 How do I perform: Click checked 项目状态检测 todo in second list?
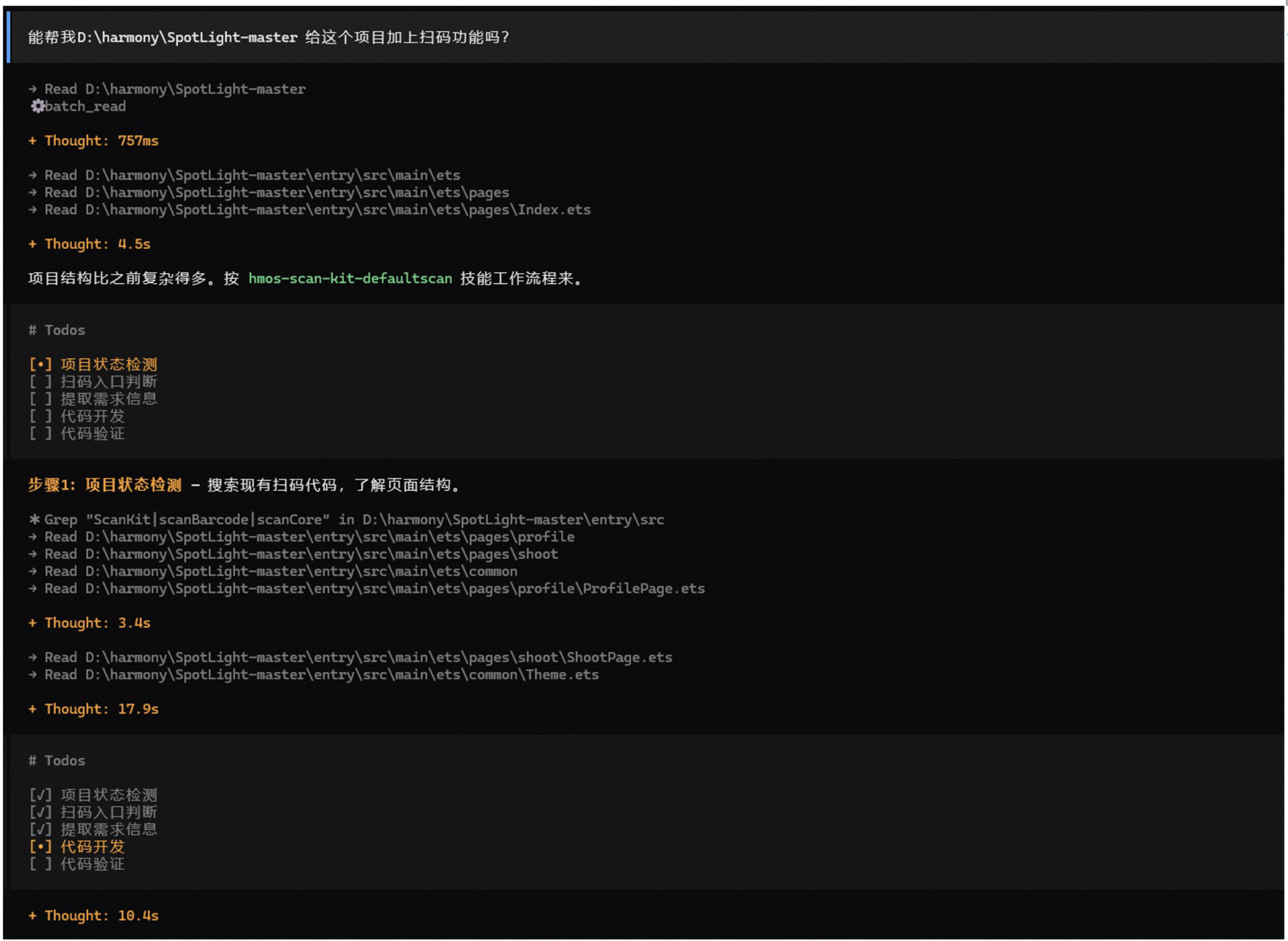click(93, 795)
